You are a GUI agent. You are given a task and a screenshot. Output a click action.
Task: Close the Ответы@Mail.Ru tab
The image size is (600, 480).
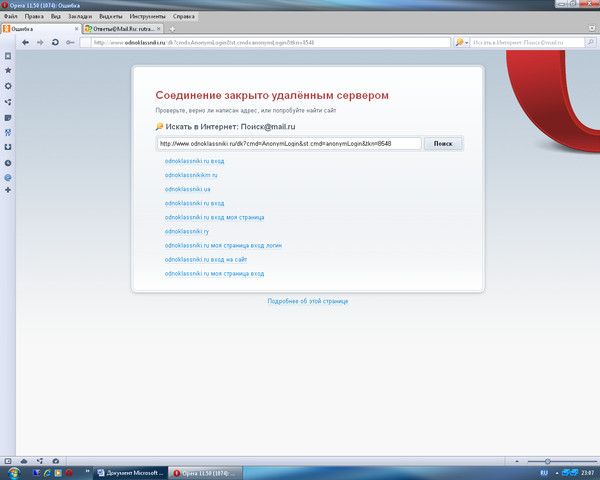coord(159,29)
